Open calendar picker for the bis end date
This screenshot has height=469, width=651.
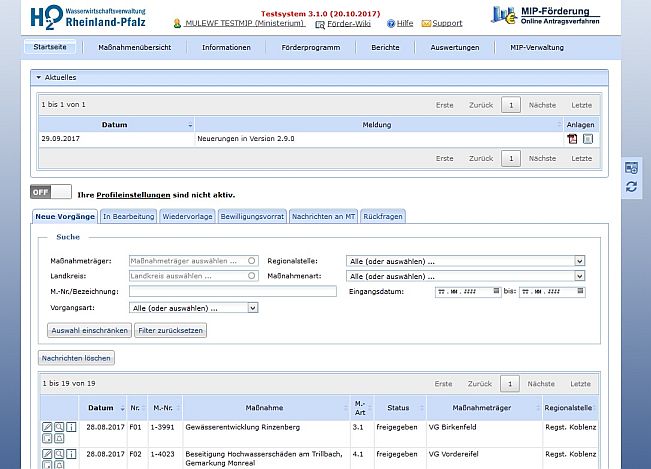click(580, 291)
